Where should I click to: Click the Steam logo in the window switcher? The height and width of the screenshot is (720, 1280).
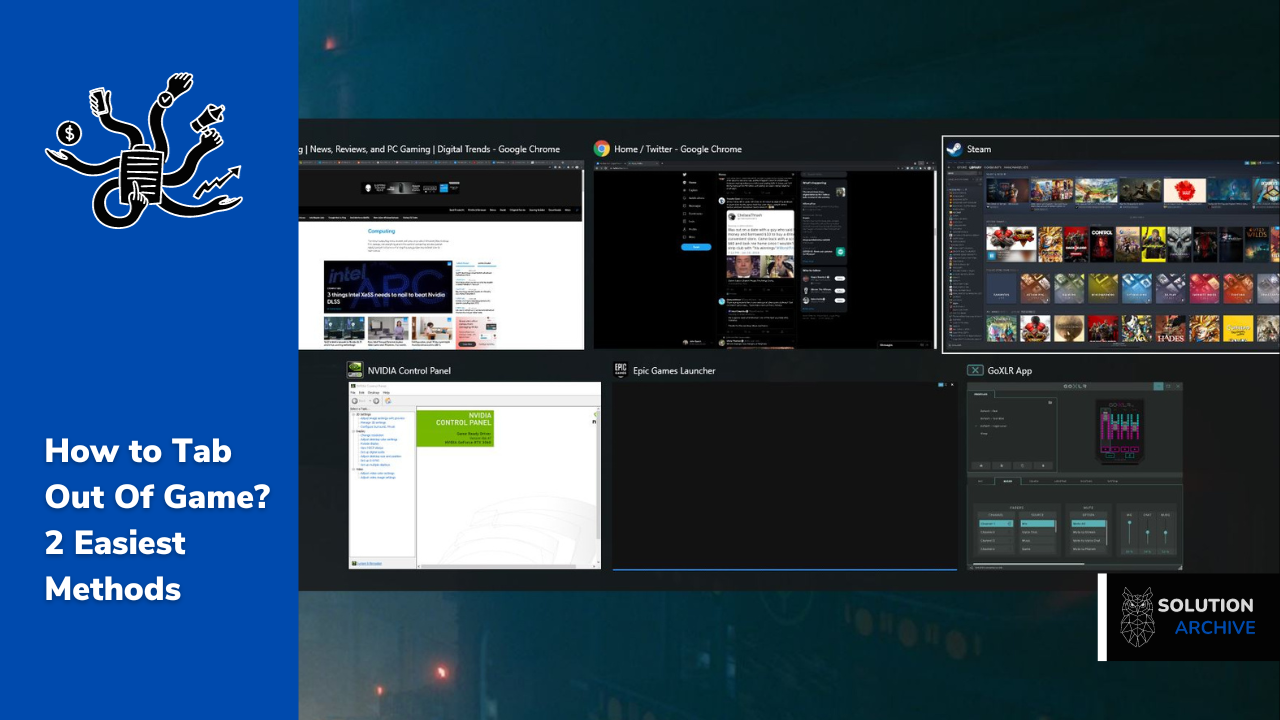tap(953, 149)
